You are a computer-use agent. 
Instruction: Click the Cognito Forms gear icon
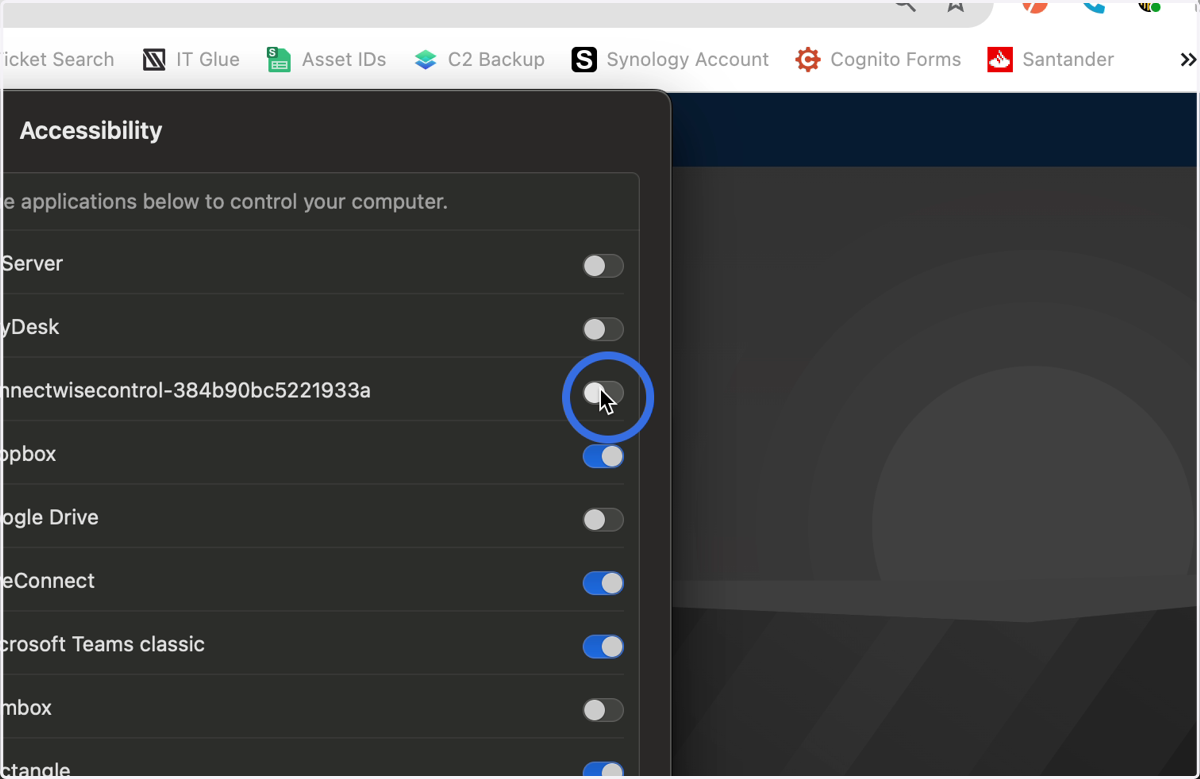[808, 60]
